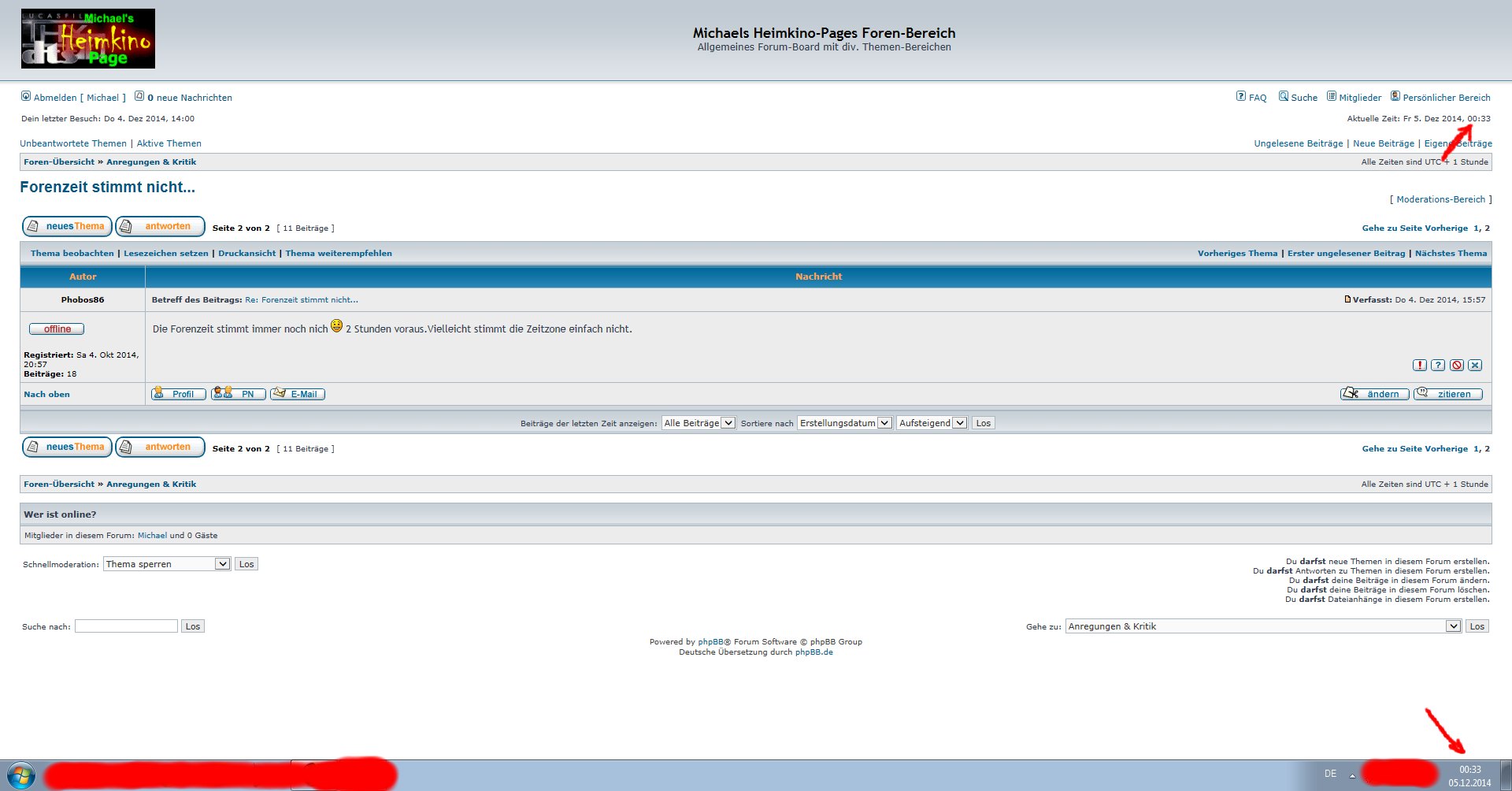Click the post information question mark icon
The width and height of the screenshot is (1512, 791).
[1438, 365]
